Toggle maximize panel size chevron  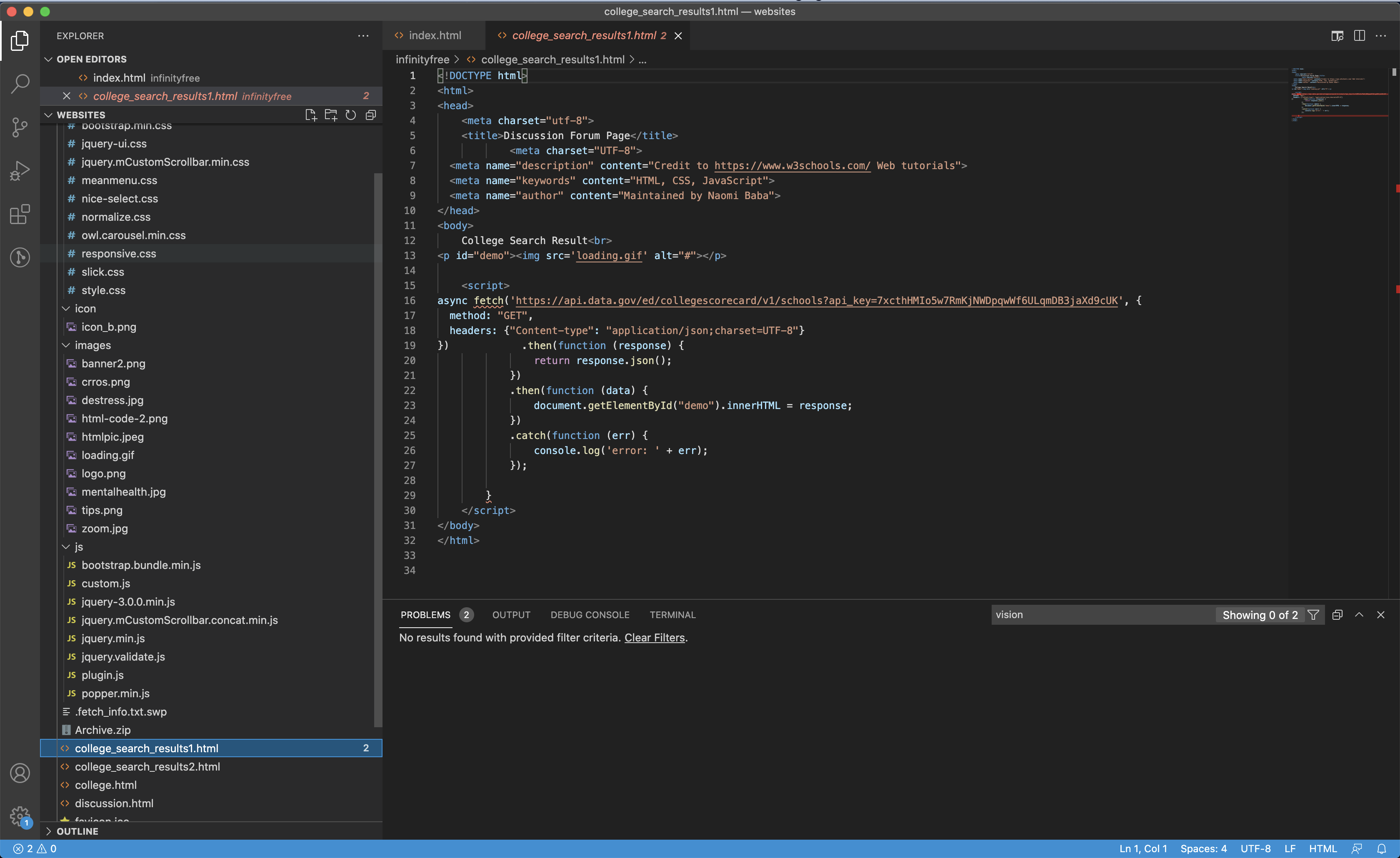pos(1359,615)
